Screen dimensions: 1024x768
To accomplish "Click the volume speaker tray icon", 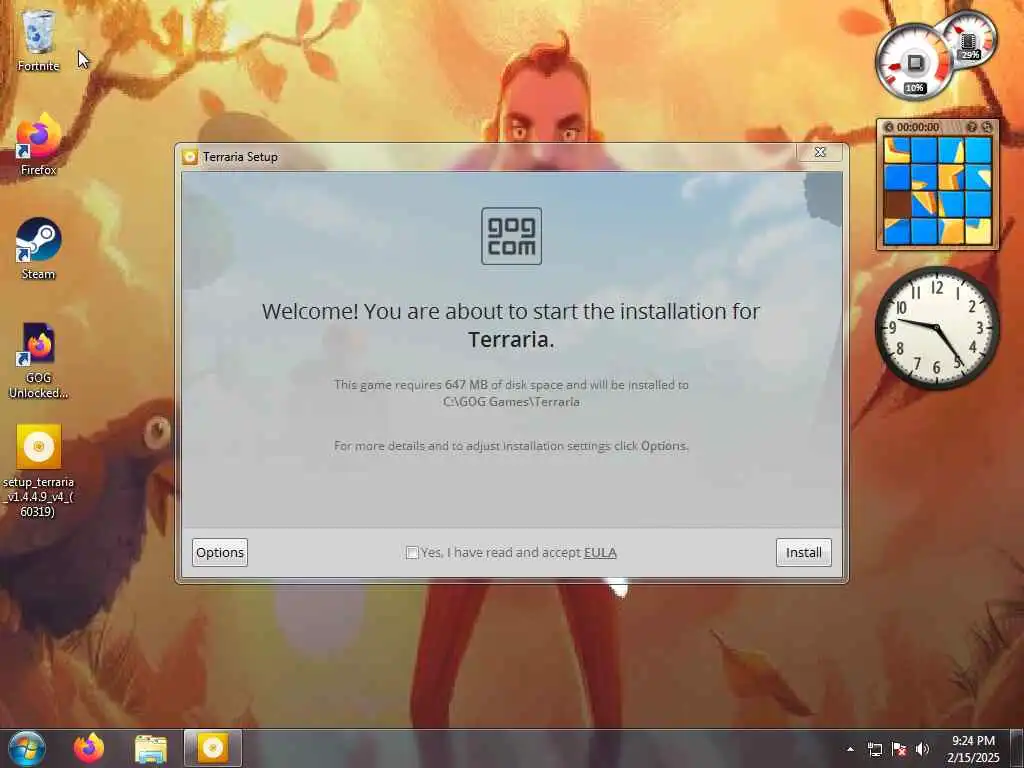I will tap(922, 749).
